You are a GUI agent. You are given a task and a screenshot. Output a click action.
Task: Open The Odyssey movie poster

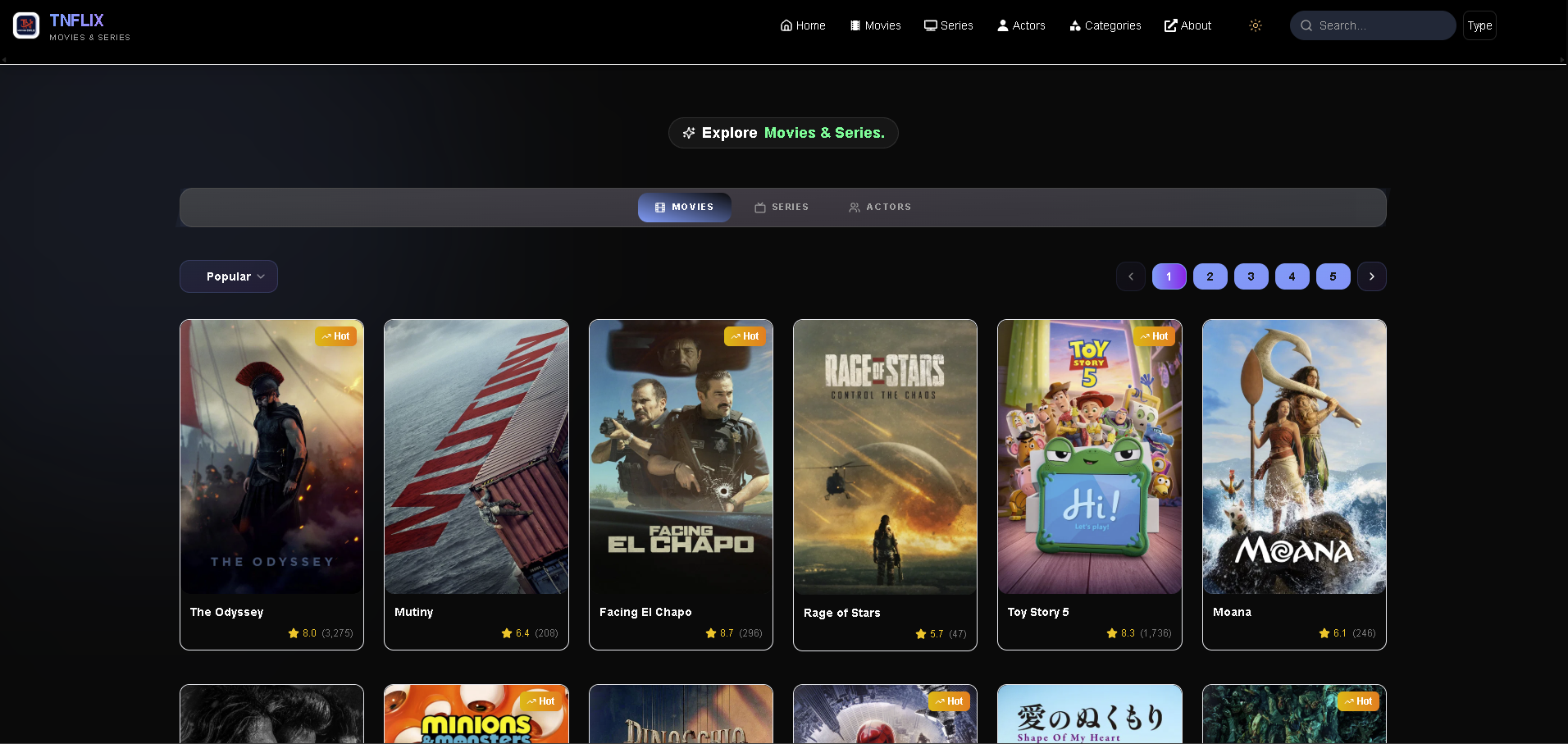pos(271,457)
